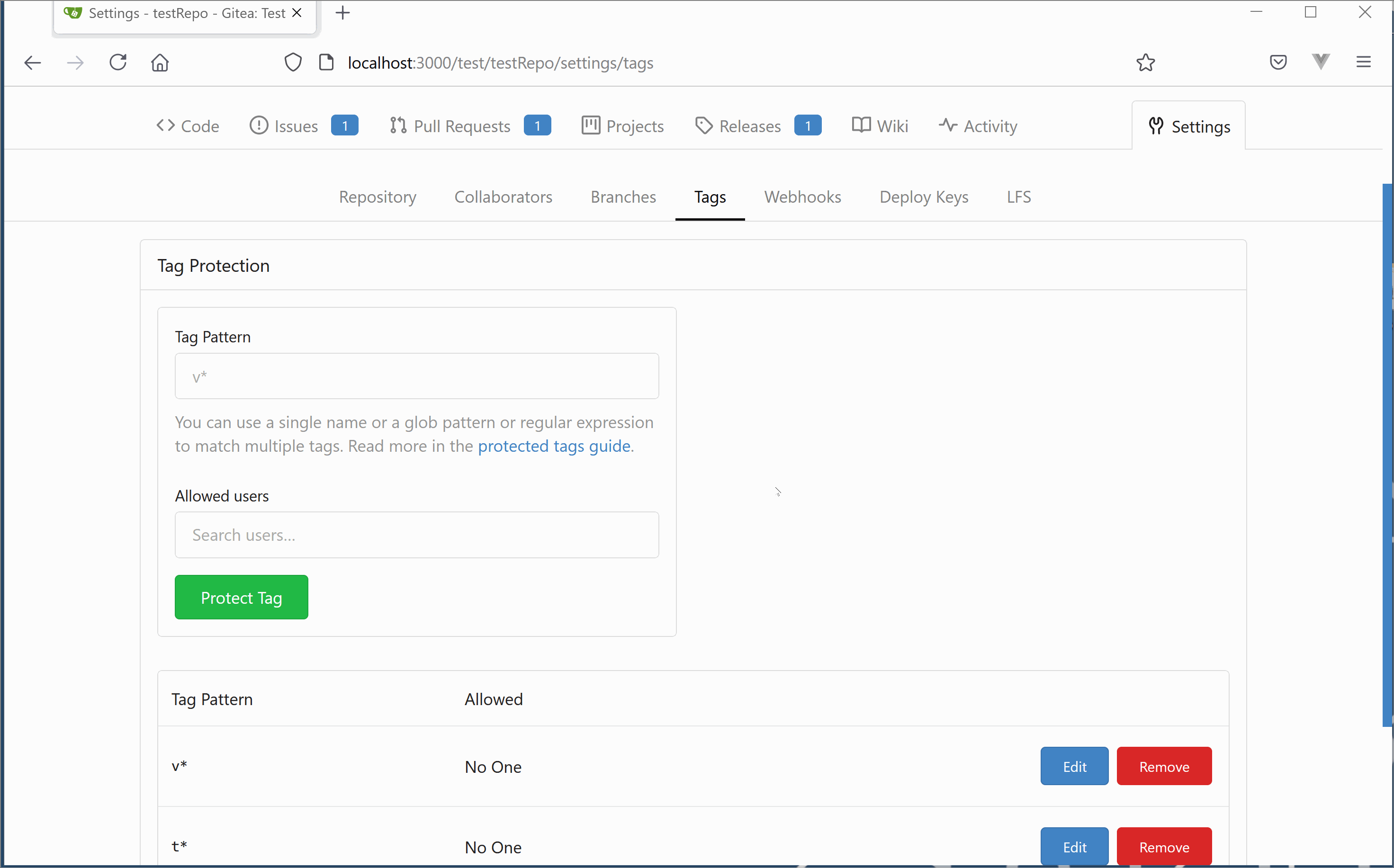
Task: Open the tracking protection shield
Action: click(x=293, y=62)
